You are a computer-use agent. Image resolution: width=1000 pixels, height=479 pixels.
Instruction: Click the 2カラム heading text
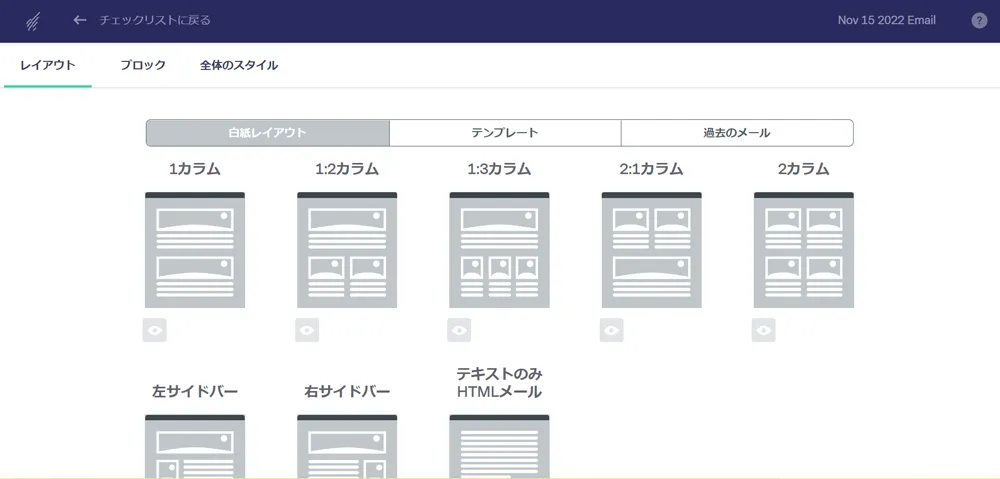pos(804,169)
